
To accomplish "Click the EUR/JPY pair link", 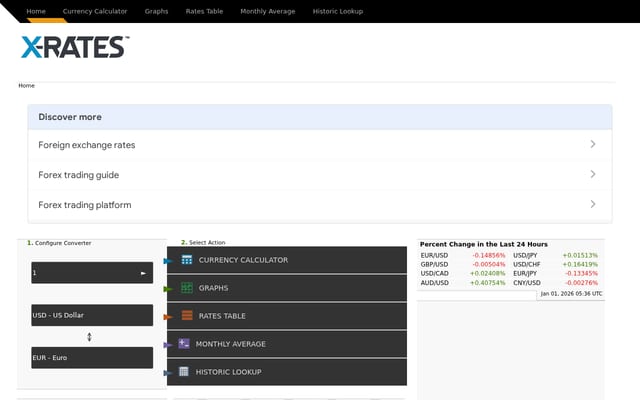I will 525,273.
